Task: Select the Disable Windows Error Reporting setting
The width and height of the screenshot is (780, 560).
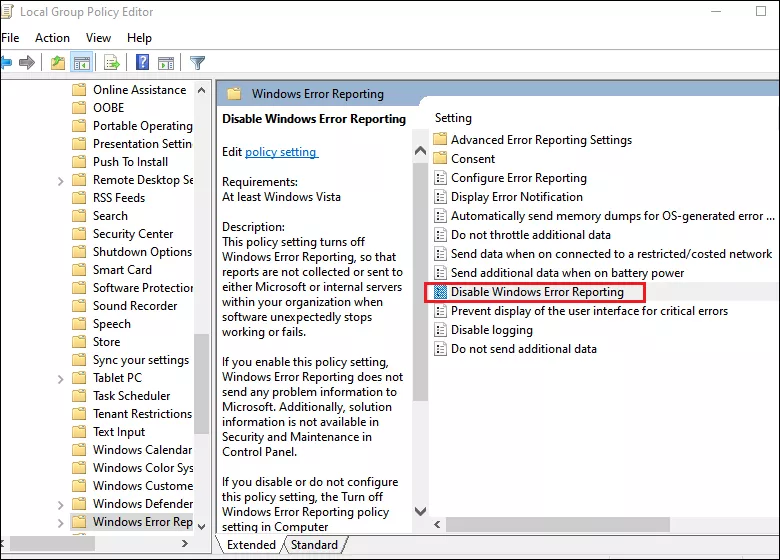Action: click(x=535, y=292)
